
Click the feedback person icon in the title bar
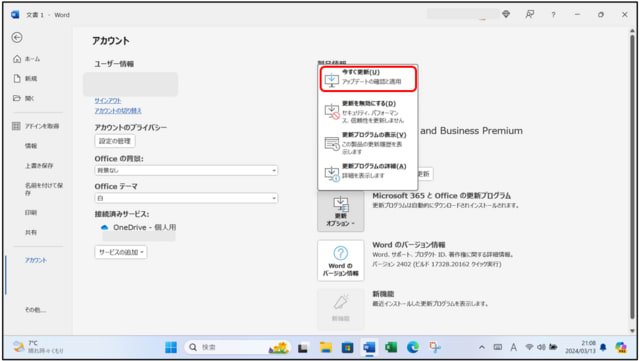pos(529,15)
